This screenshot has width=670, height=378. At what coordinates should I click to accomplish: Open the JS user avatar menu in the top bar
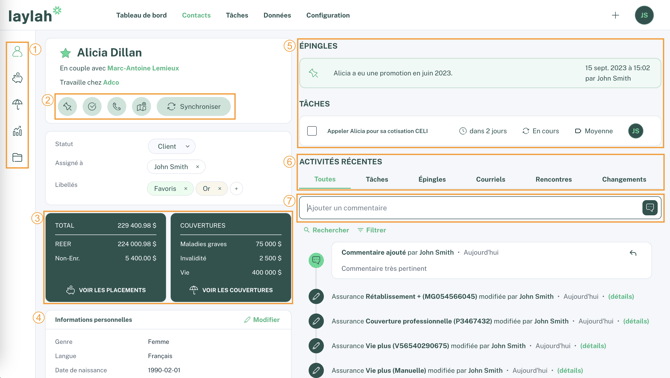[x=644, y=15]
